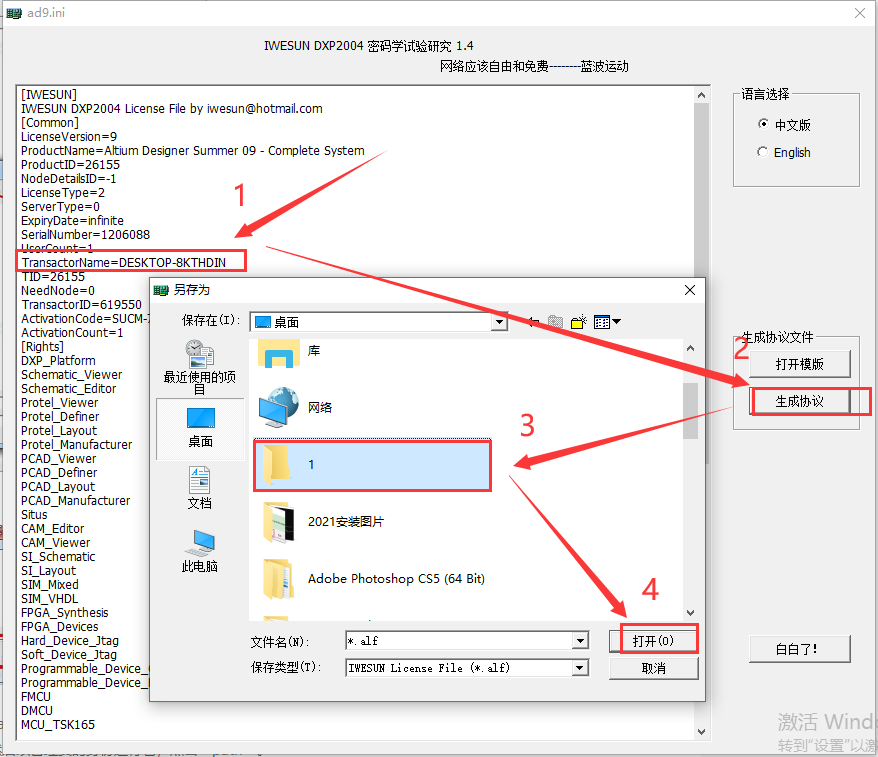Expand the 保存在 location dropdown

[x=499, y=322]
